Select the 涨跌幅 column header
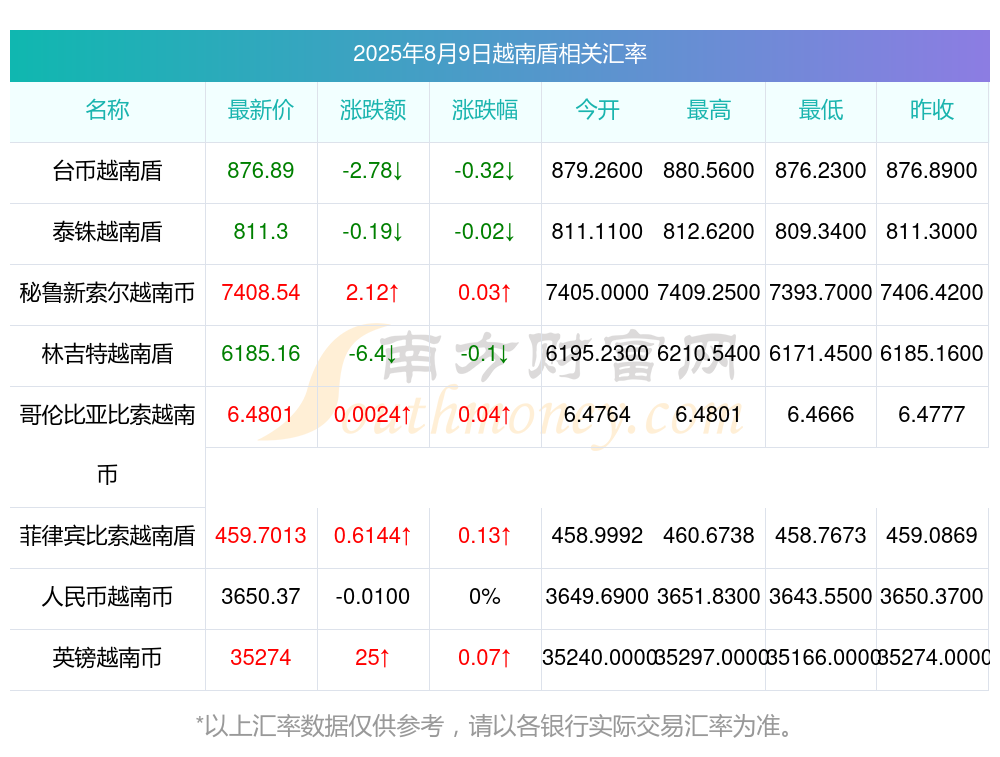The width and height of the screenshot is (1000, 757). tap(485, 110)
